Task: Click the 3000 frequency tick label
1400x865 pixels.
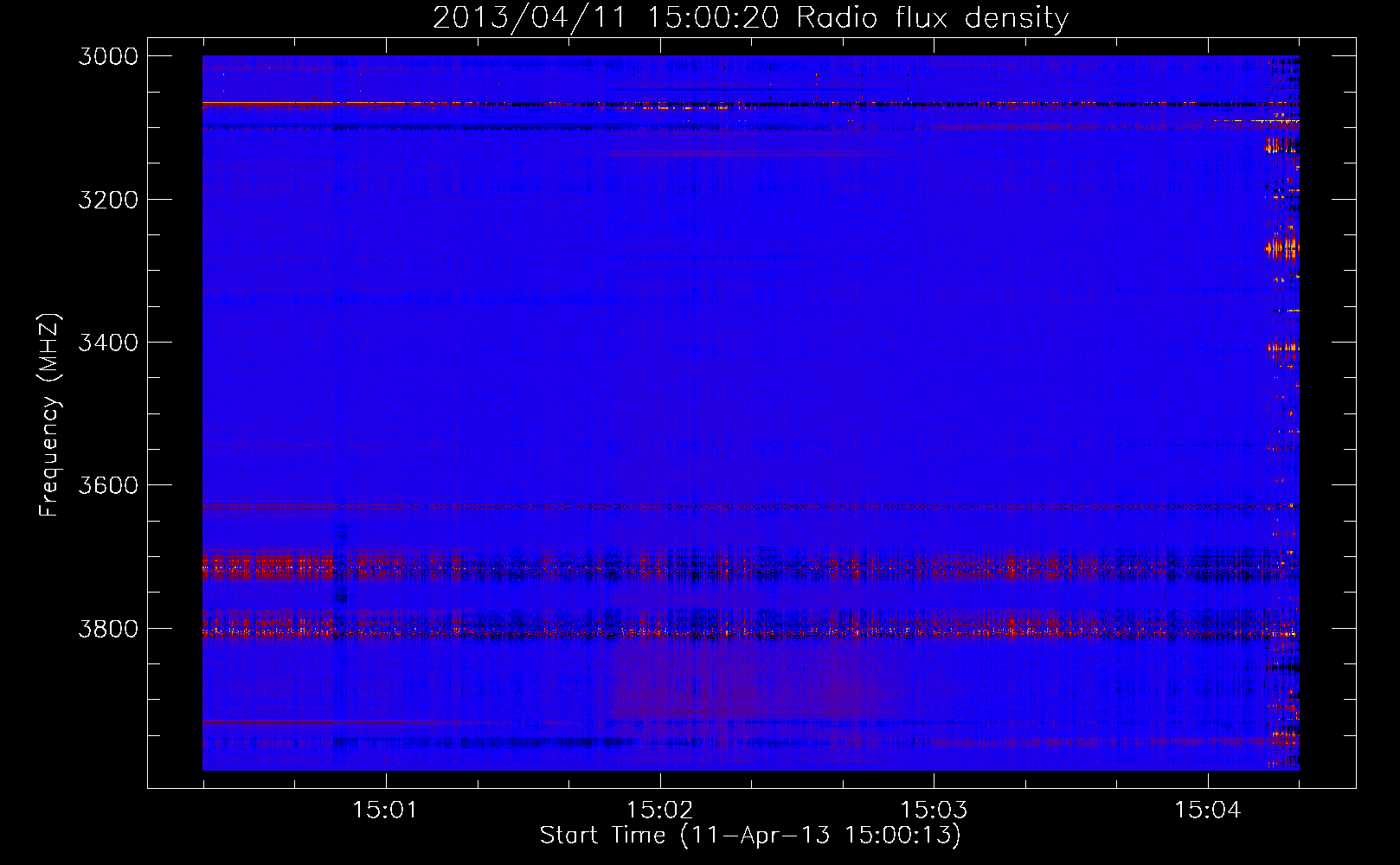Action: coord(108,56)
